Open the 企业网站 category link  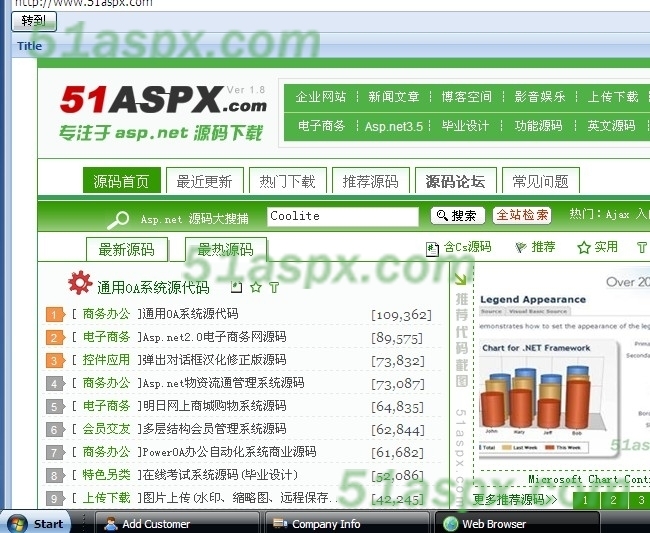[x=320, y=97]
